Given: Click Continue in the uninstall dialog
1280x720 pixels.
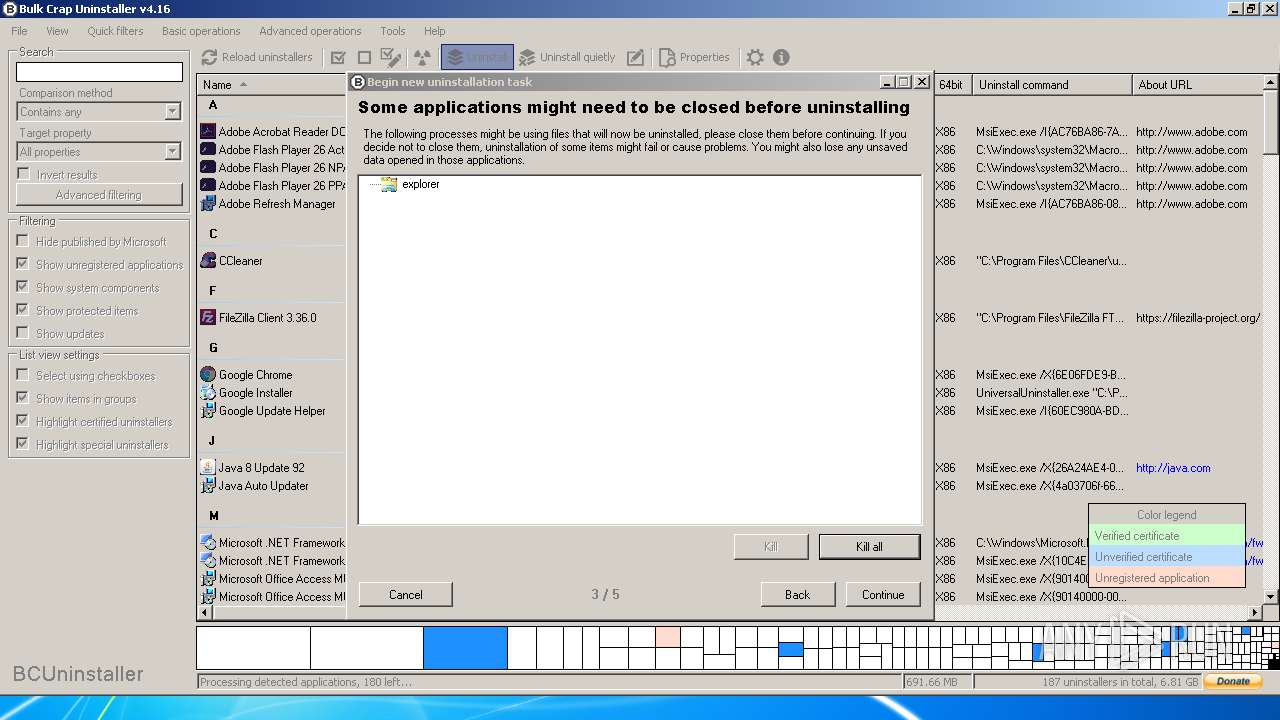Looking at the screenshot, I should (x=883, y=594).
